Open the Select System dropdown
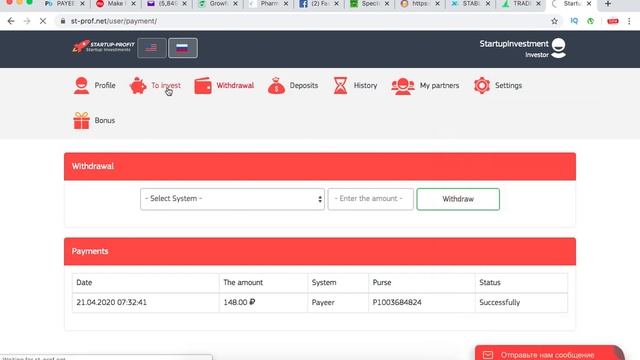The height and width of the screenshot is (360, 640). coord(232,199)
